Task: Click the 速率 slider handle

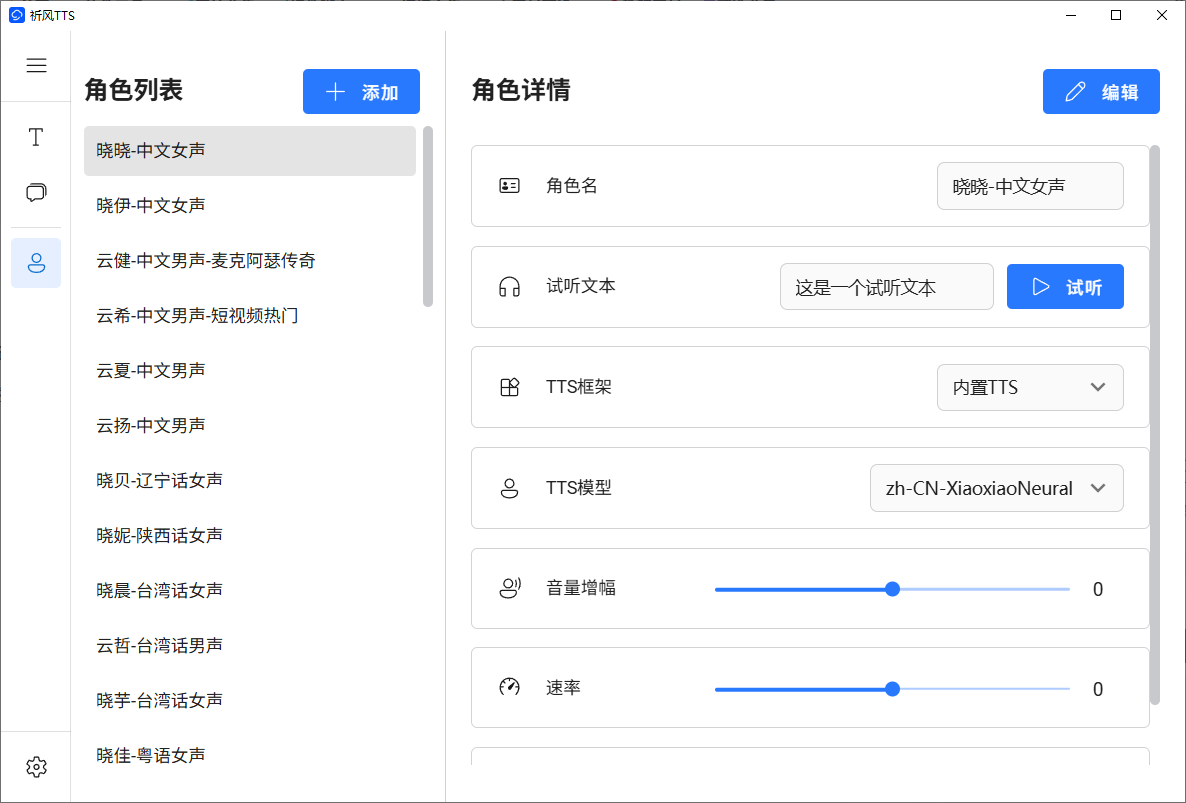Action: 891,688
